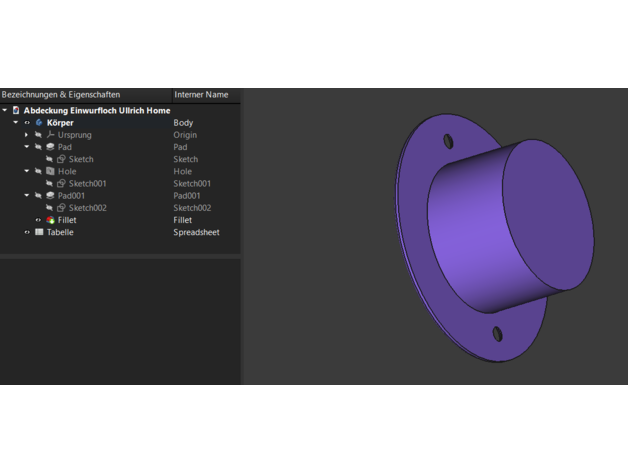Select the document title Abdeckung Einwurfloch Ullrich Home
628x472 pixels.
pyautogui.click(x=97, y=110)
